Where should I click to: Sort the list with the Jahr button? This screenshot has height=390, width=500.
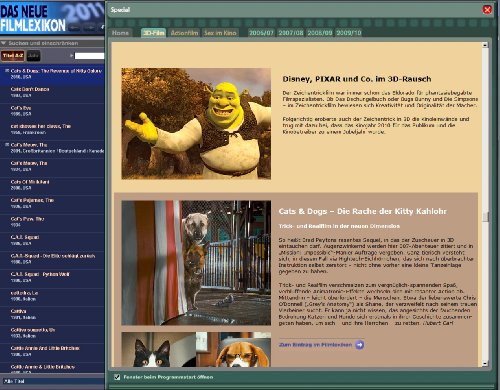(x=33, y=56)
